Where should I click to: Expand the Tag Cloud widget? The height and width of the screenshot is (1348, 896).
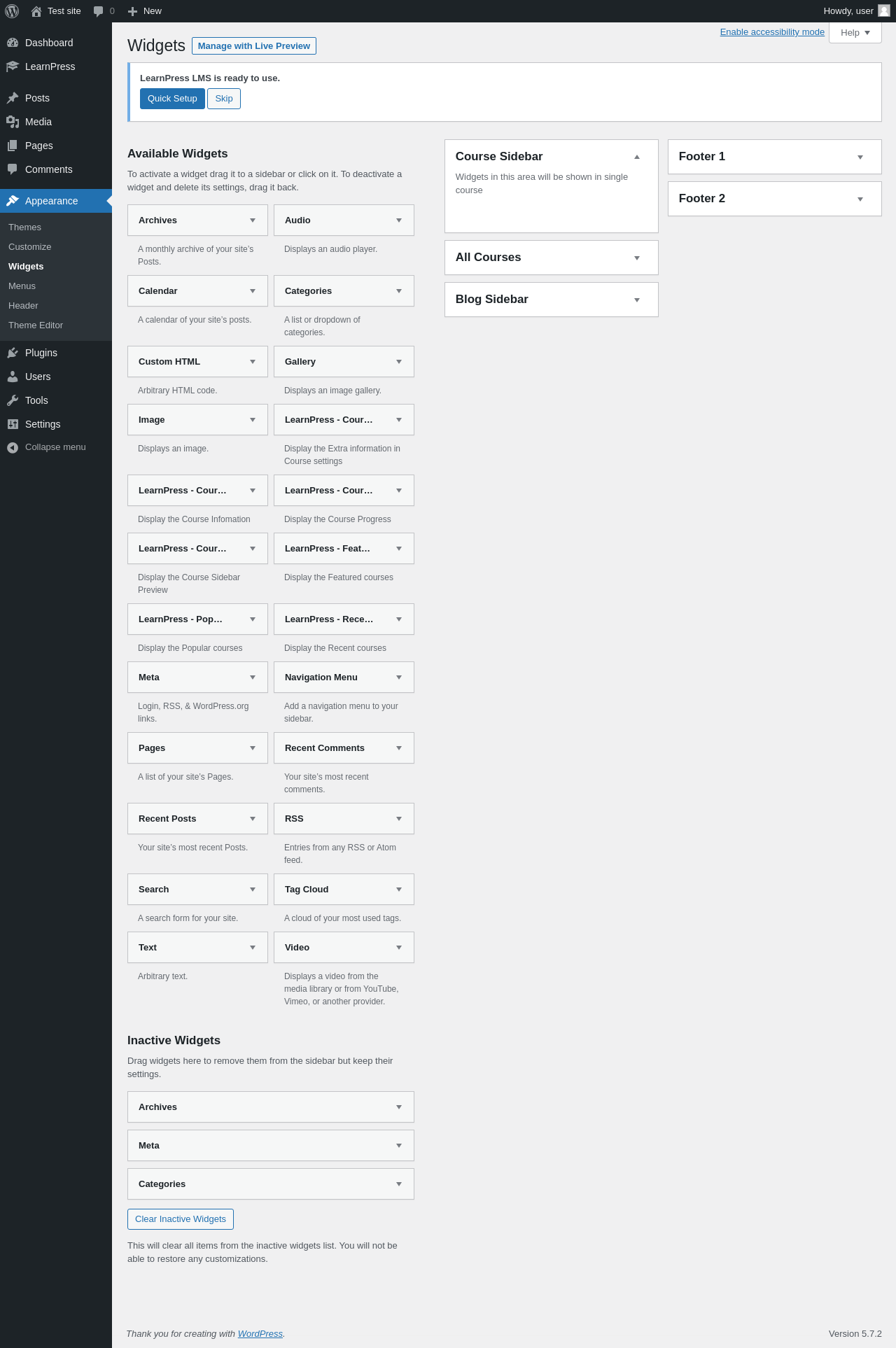pos(399,890)
